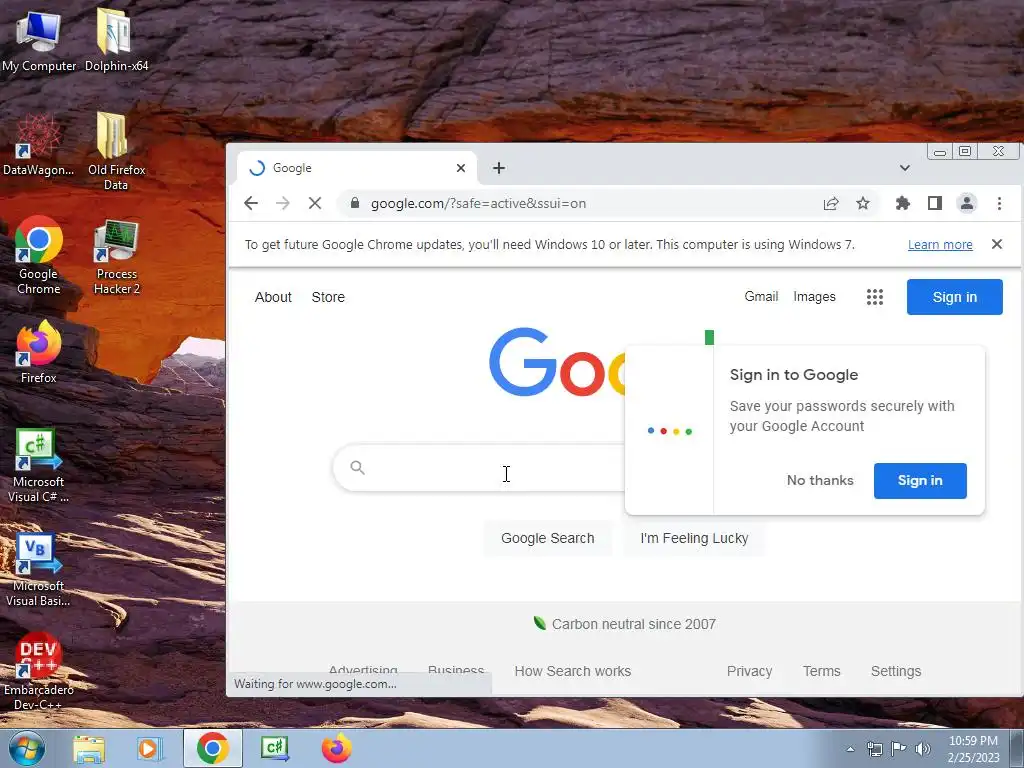Select Embarcadero Dev-C++ shortcut
1024x768 pixels.
click(x=39, y=671)
